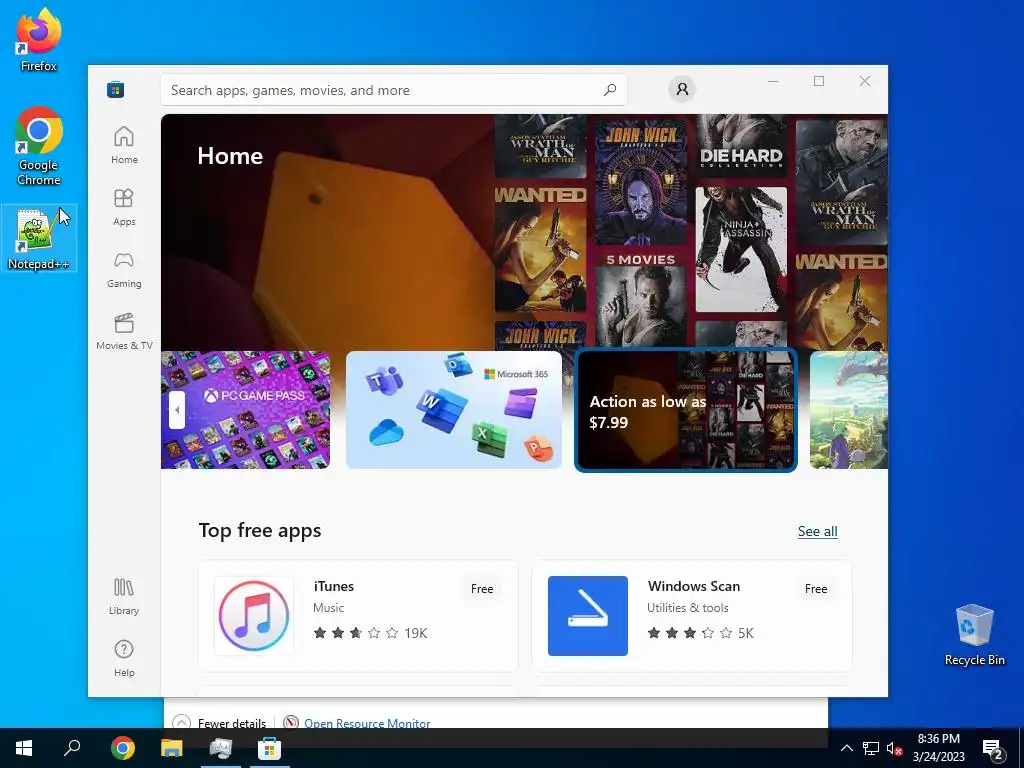
Task: Show hidden system tray icons
Action: (x=846, y=748)
